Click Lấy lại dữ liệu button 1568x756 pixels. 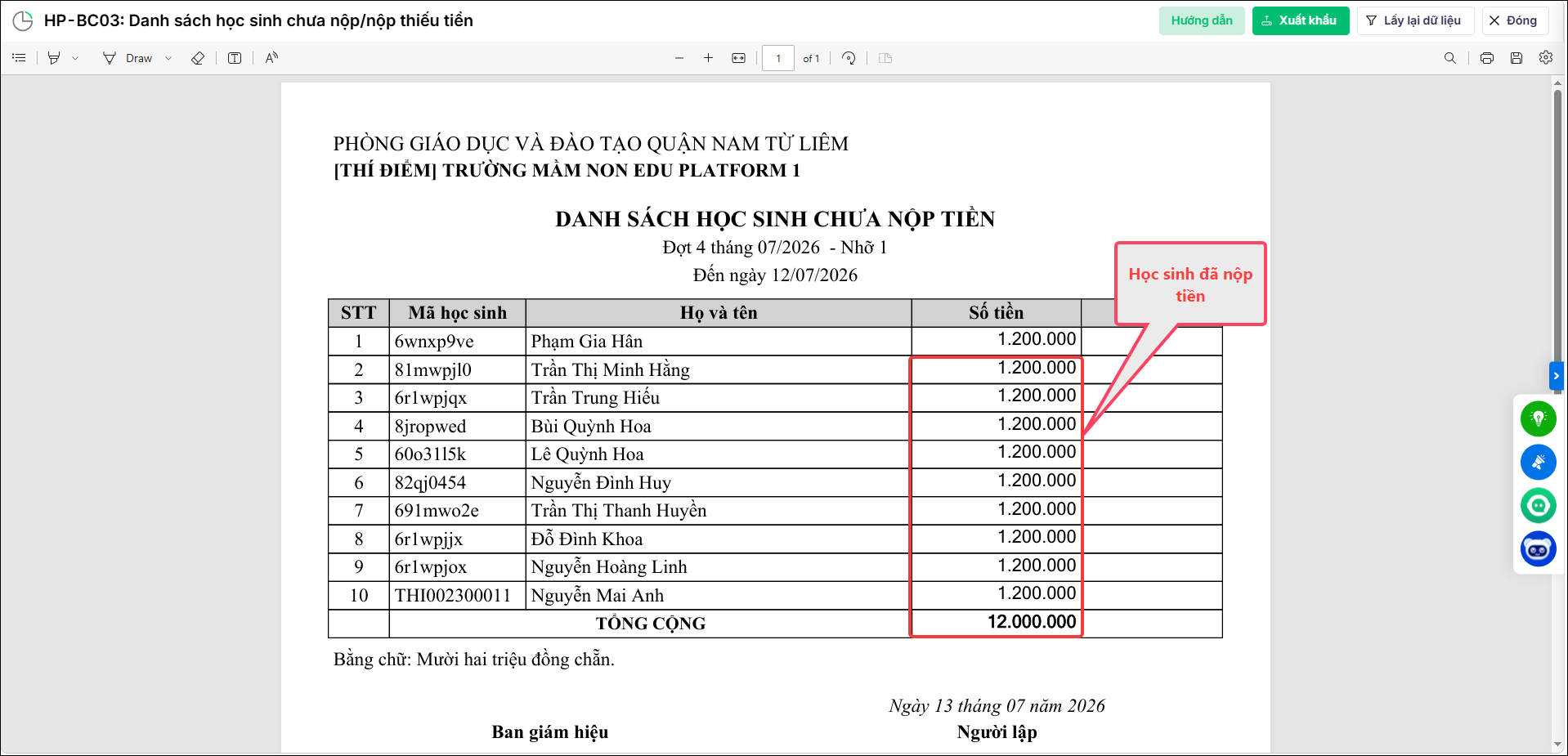point(1415,20)
